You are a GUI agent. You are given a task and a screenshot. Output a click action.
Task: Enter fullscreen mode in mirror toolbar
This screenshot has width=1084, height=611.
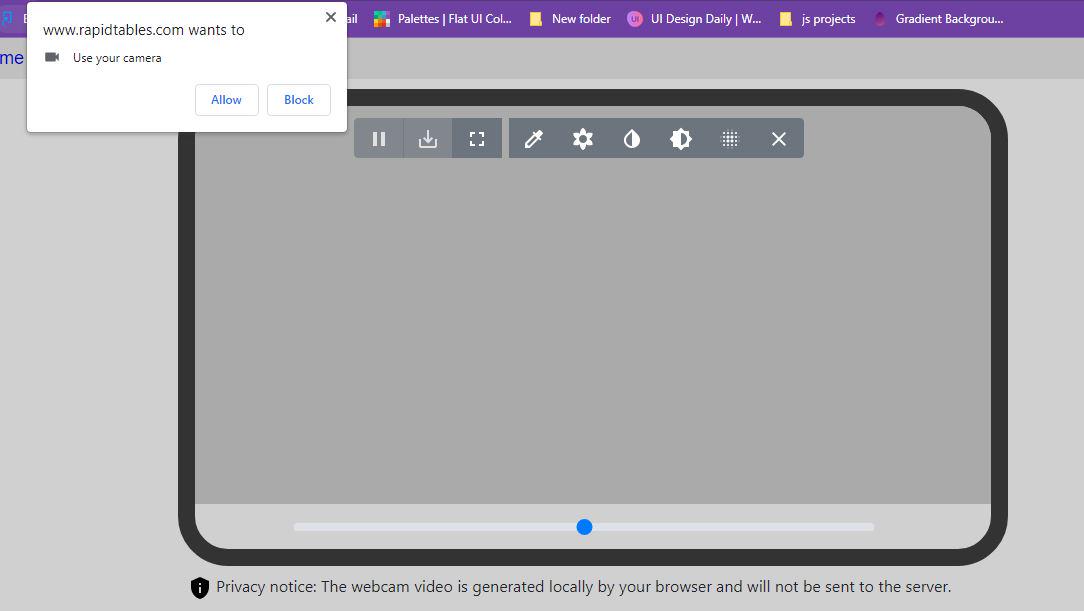477,139
